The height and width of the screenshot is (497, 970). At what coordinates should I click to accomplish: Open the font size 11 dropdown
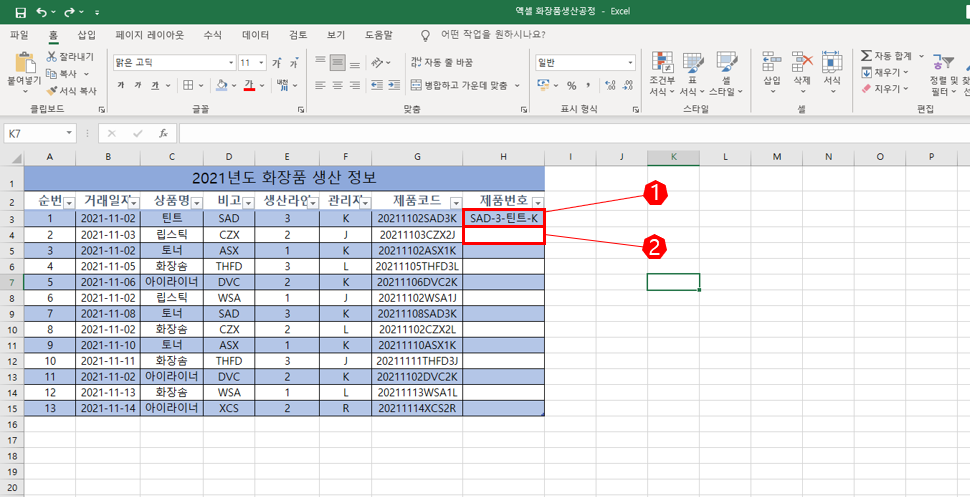(262, 63)
